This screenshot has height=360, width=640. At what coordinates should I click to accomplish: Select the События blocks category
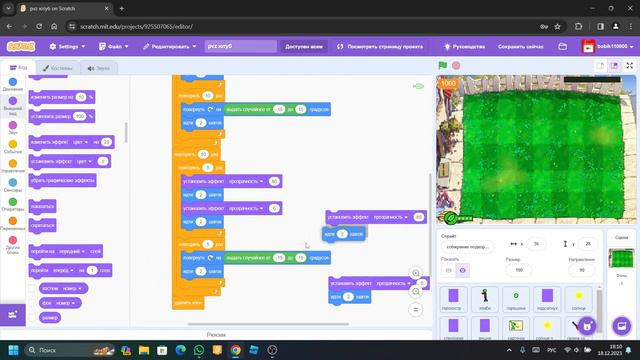coord(13,147)
